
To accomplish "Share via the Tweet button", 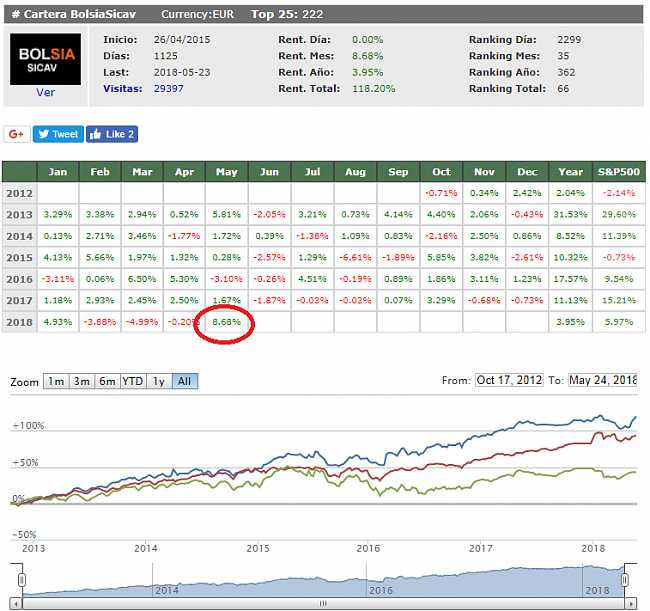I will (58, 134).
